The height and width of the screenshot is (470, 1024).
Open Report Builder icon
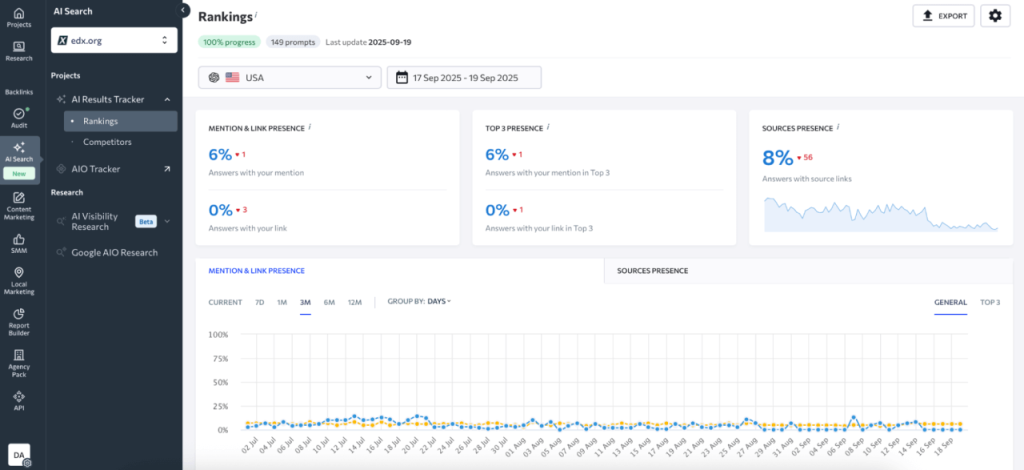19,319
